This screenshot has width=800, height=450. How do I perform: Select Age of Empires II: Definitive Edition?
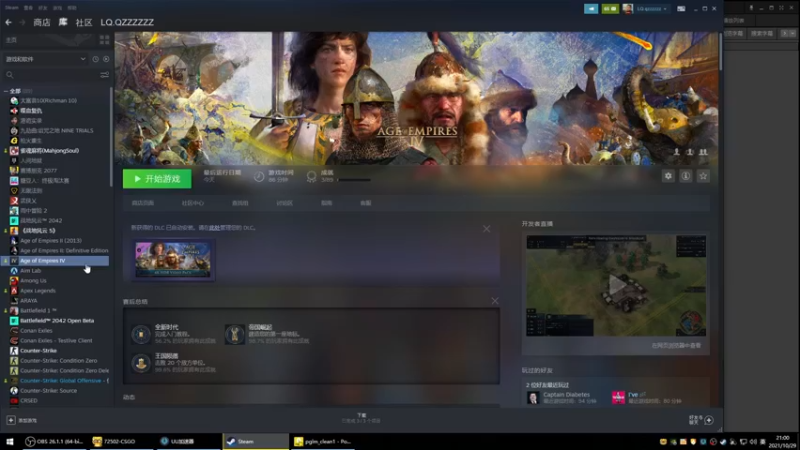(x=64, y=251)
